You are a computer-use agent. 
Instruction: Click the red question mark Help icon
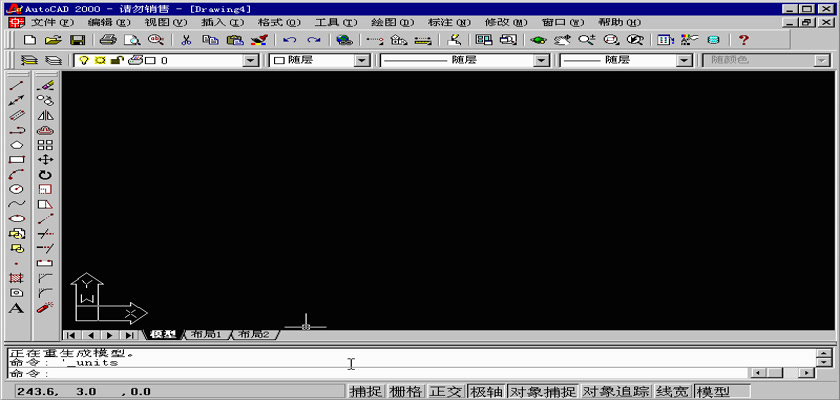point(743,40)
